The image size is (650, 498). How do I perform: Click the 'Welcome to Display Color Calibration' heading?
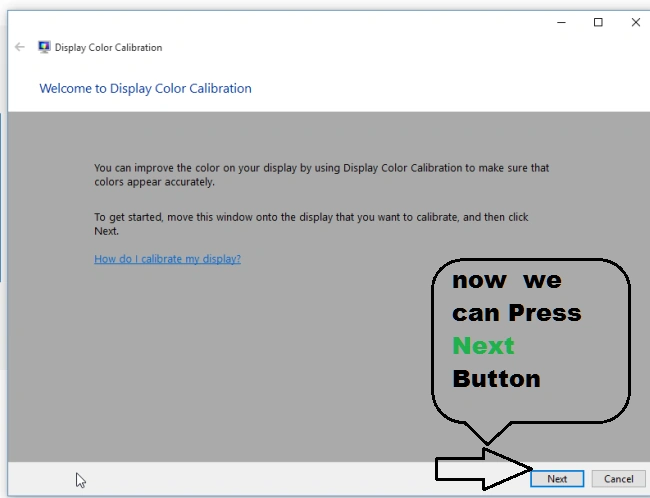pos(145,88)
